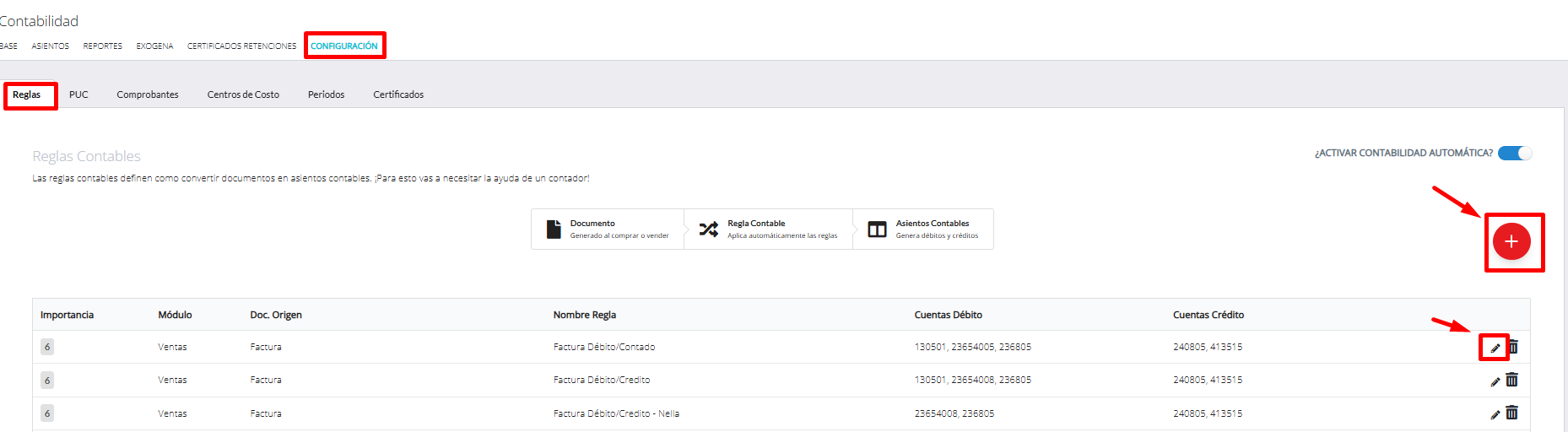Delete the Factura Débito/Credito rule
The image size is (1568, 432).
[x=1512, y=380]
